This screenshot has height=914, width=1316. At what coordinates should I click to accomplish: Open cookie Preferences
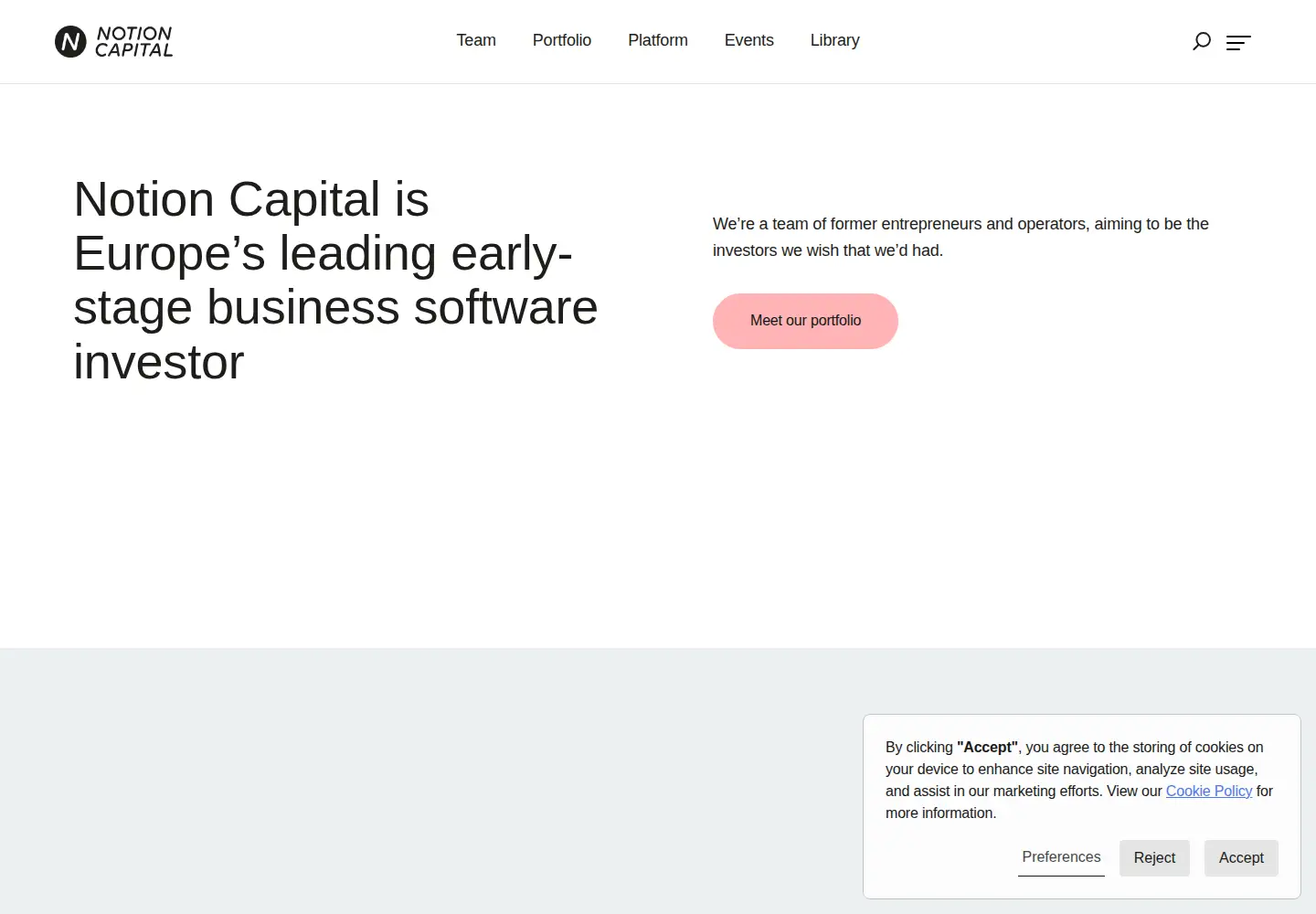click(x=1061, y=857)
